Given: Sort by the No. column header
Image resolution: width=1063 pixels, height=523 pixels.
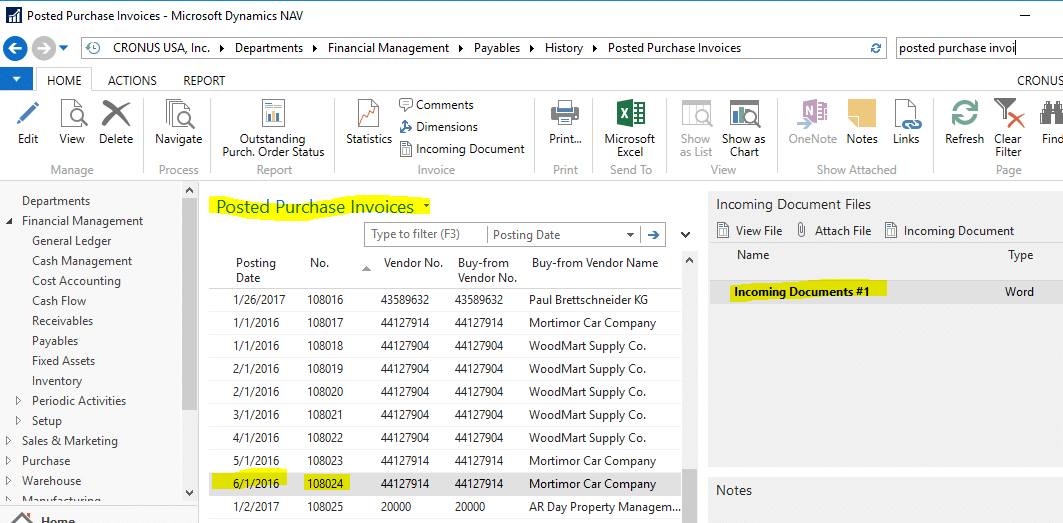Looking at the screenshot, I should pos(319,263).
